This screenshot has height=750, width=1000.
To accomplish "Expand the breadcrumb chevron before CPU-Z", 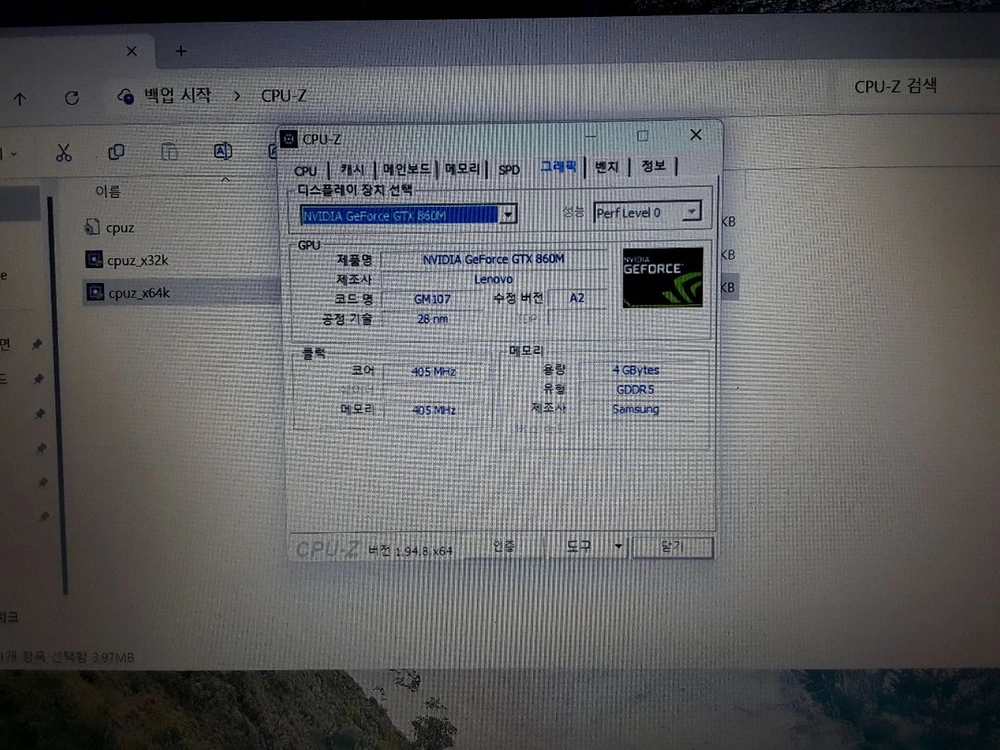I will click(237, 96).
